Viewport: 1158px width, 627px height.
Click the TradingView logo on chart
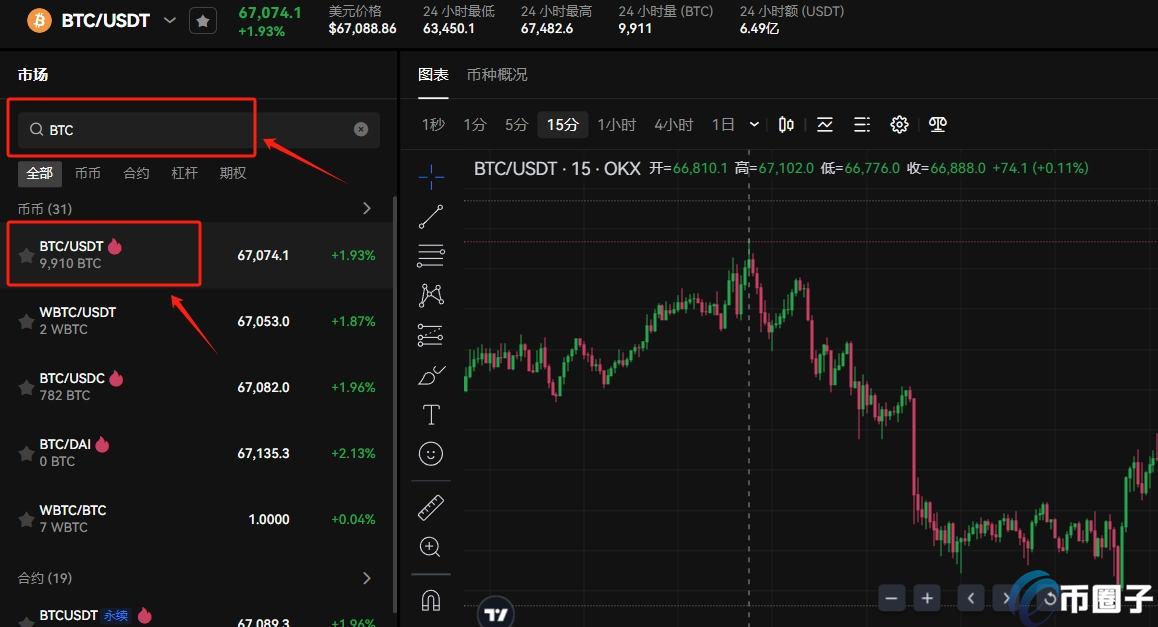click(x=496, y=613)
